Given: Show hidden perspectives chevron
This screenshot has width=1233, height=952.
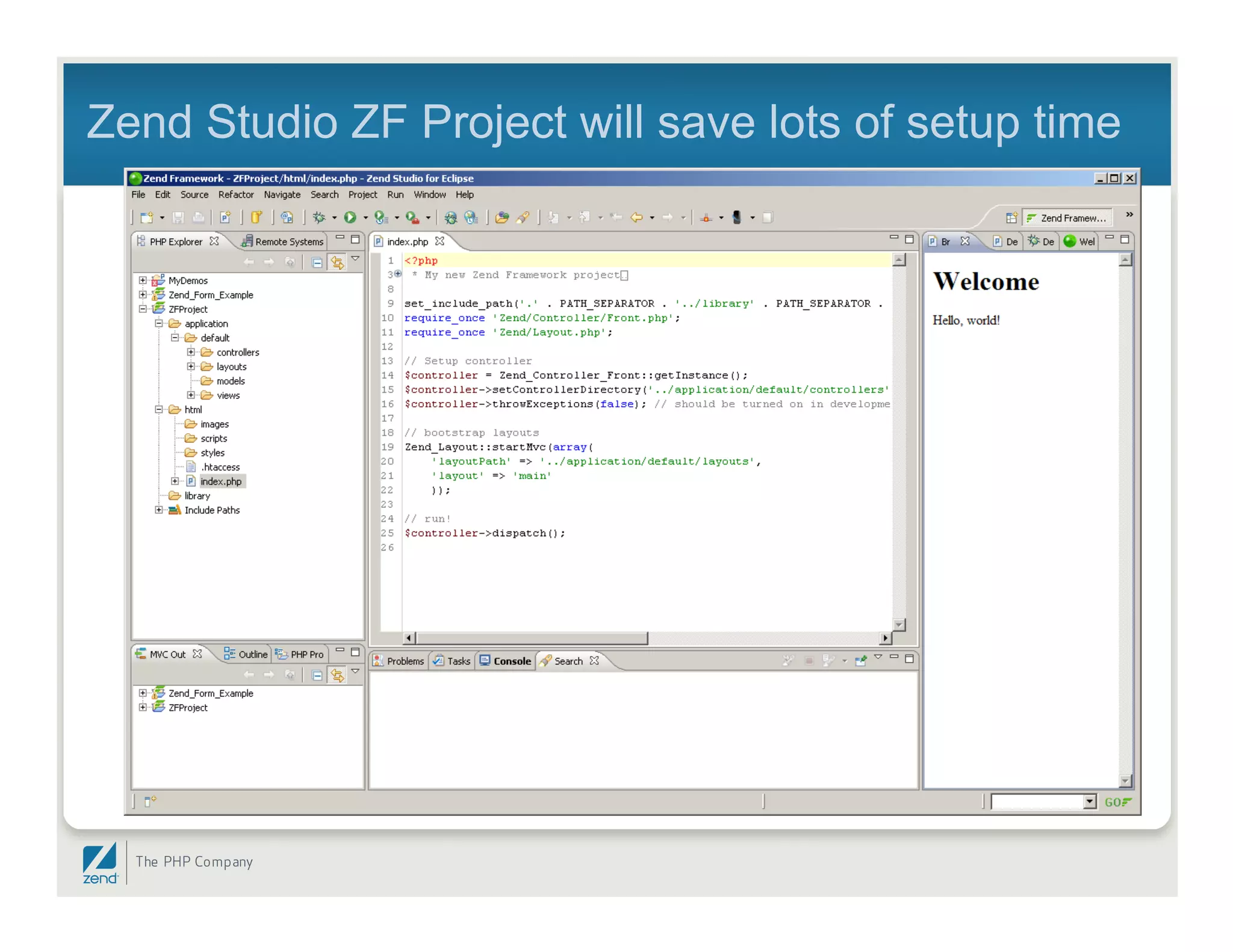Looking at the screenshot, I should pos(1129,214).
